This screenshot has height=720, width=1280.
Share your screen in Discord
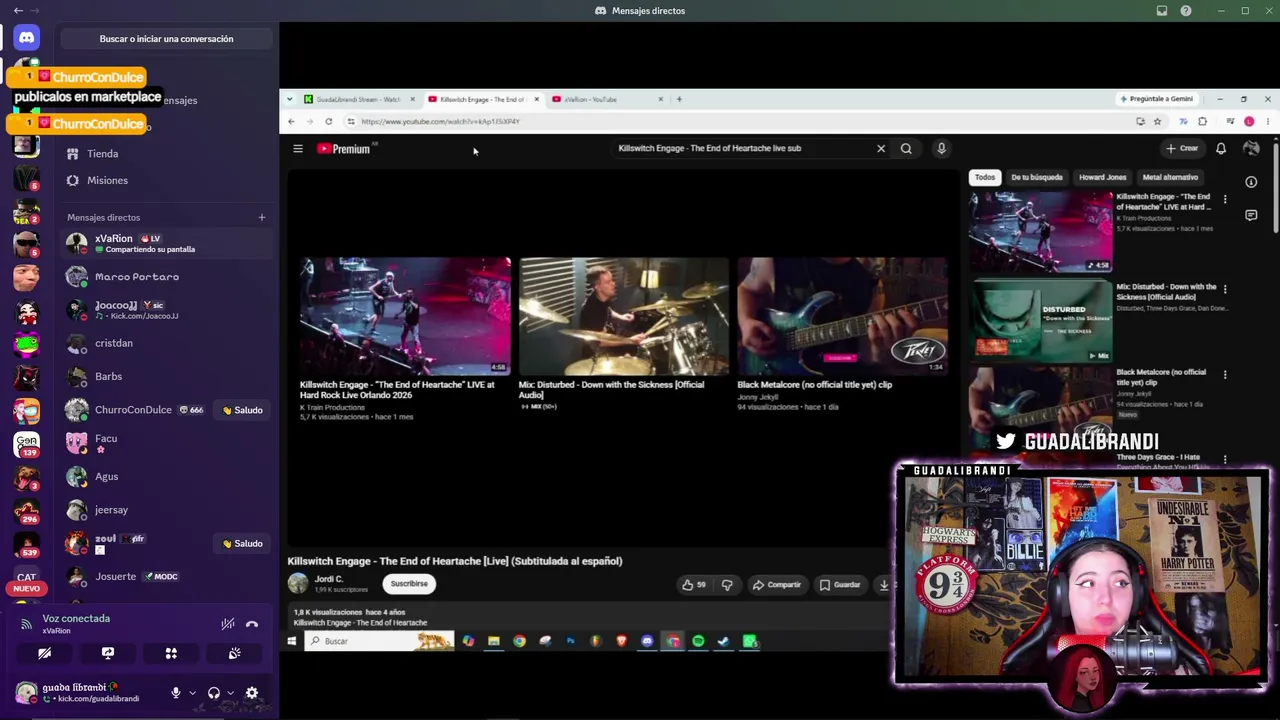[108, 653]
